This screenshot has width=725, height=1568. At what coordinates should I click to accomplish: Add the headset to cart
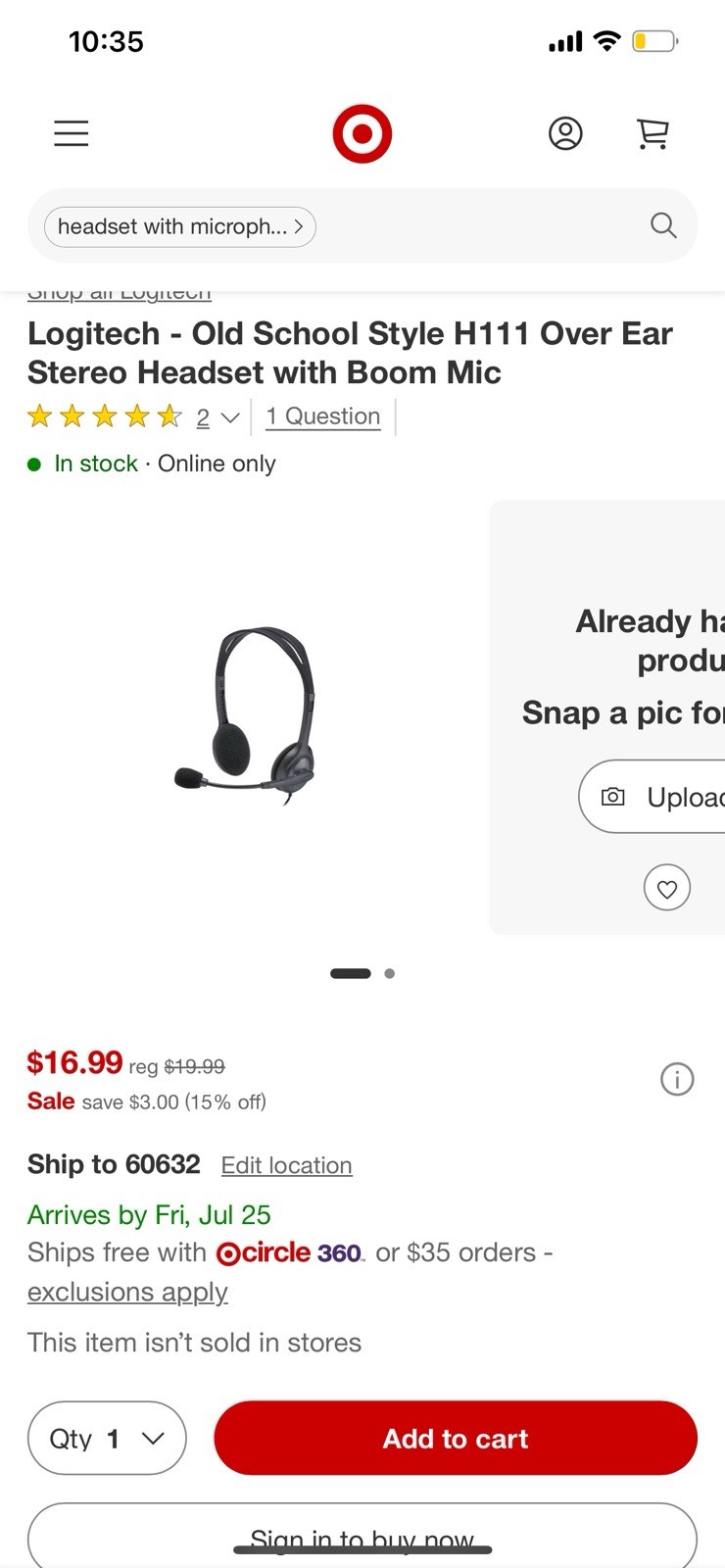pos(456,1438)
